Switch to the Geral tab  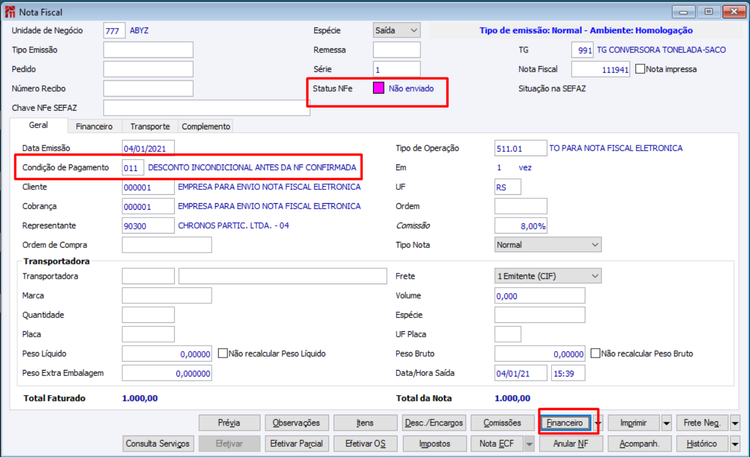[38, 125]
